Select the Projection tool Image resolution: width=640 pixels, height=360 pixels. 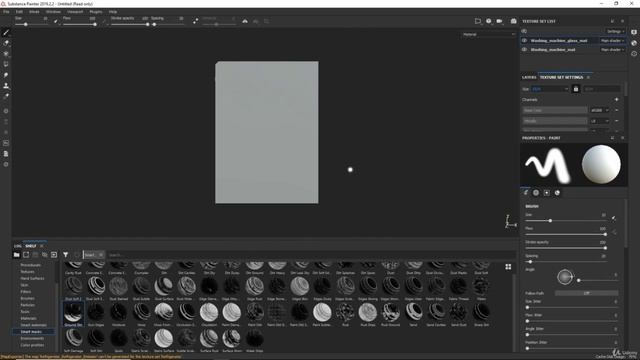(6, 53)
